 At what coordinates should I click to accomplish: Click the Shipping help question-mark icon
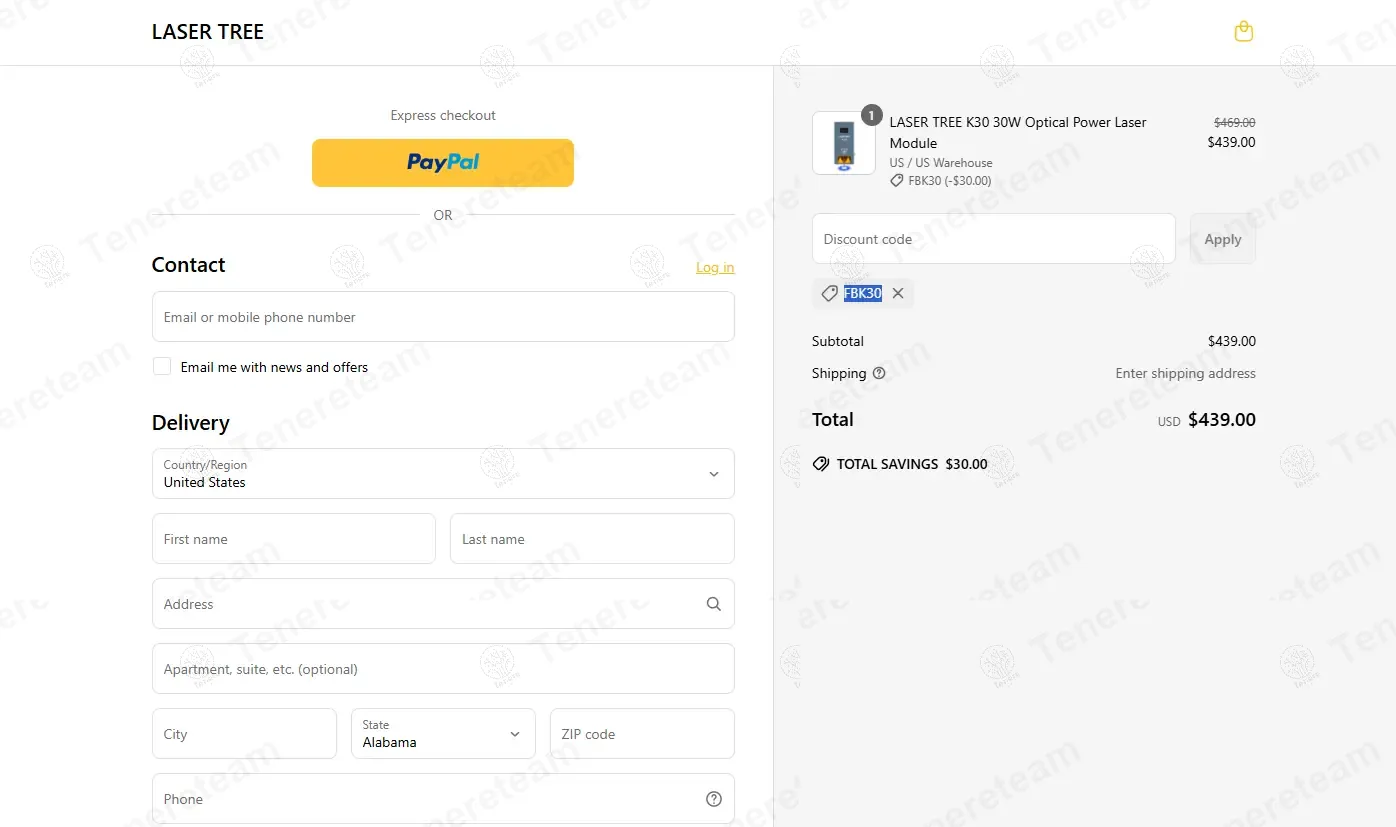(x=879, y=373)
